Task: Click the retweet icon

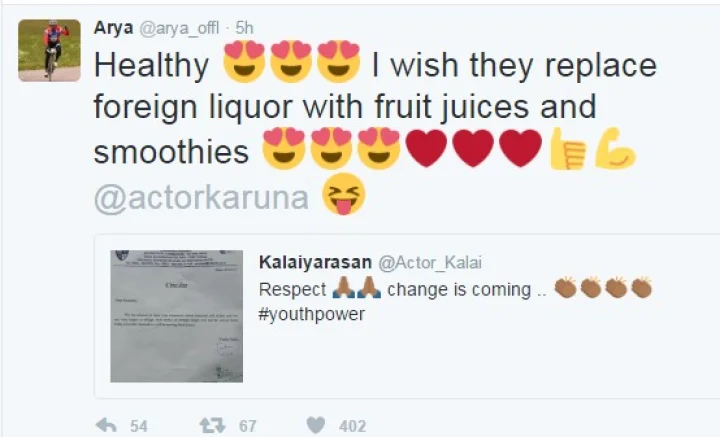Action: 213,426
